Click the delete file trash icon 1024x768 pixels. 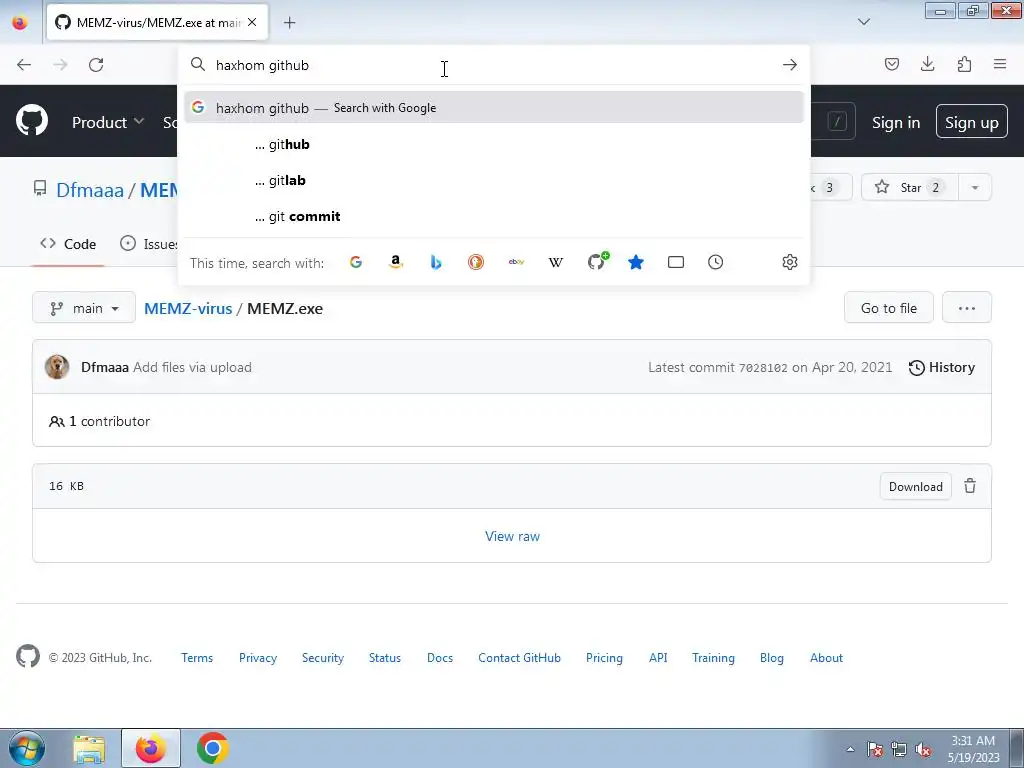point(970,486)
